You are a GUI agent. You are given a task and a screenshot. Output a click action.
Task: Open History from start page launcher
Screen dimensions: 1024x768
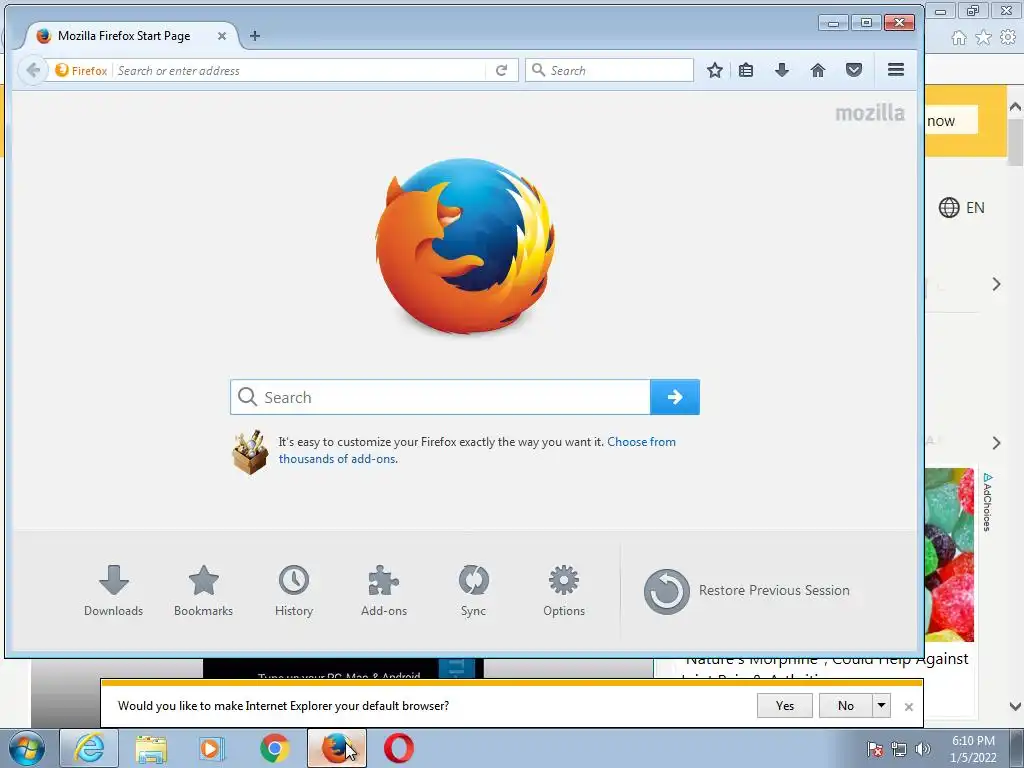[294, 590]
